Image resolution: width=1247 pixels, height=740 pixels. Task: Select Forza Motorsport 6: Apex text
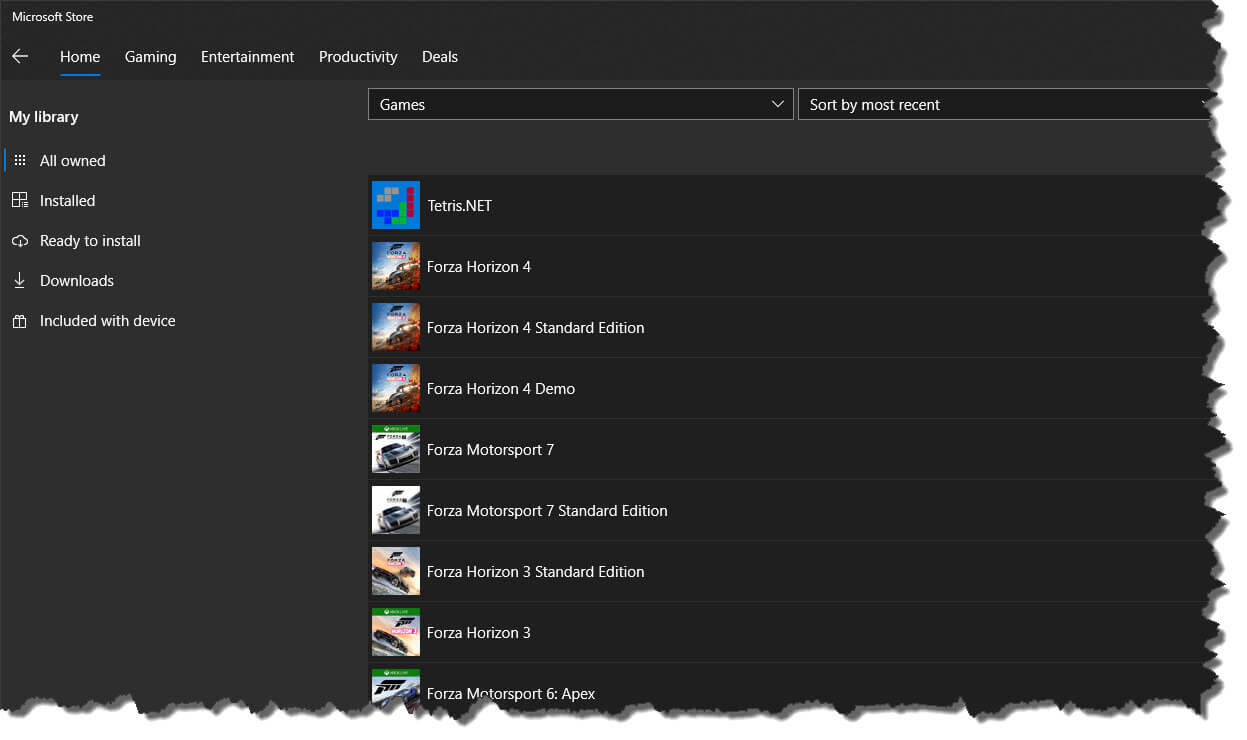(x=511, y=693)
